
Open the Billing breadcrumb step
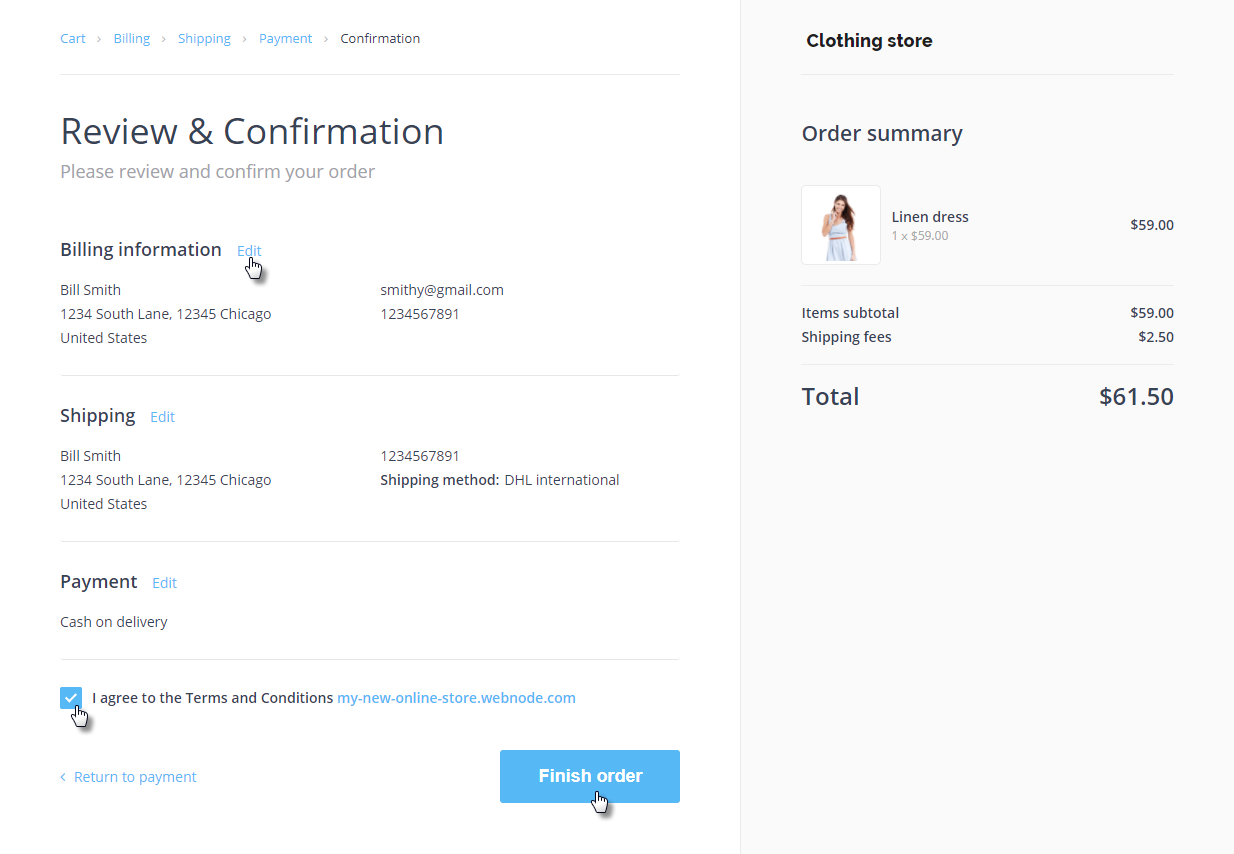click(131, 39)
